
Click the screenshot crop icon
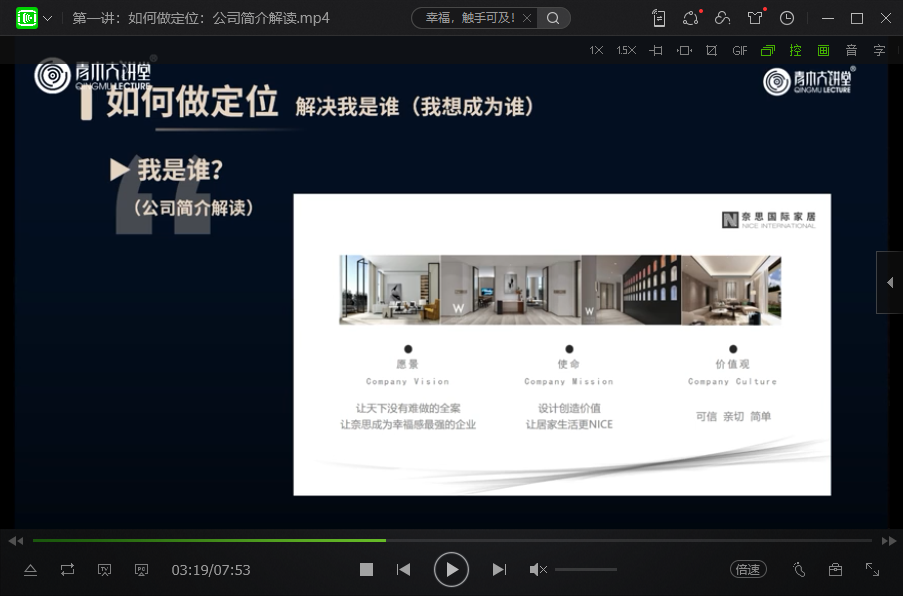(x=711, y=51)
